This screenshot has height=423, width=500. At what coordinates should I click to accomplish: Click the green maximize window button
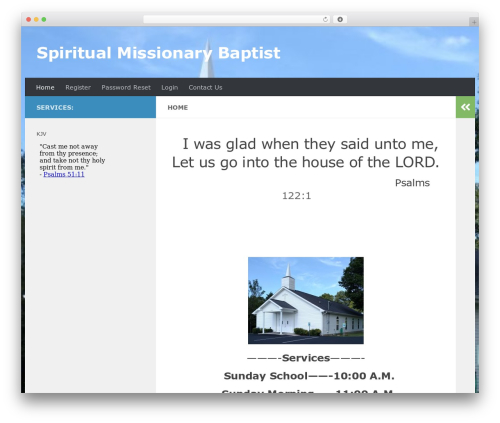pyautogui.click(x=44, y=20)
